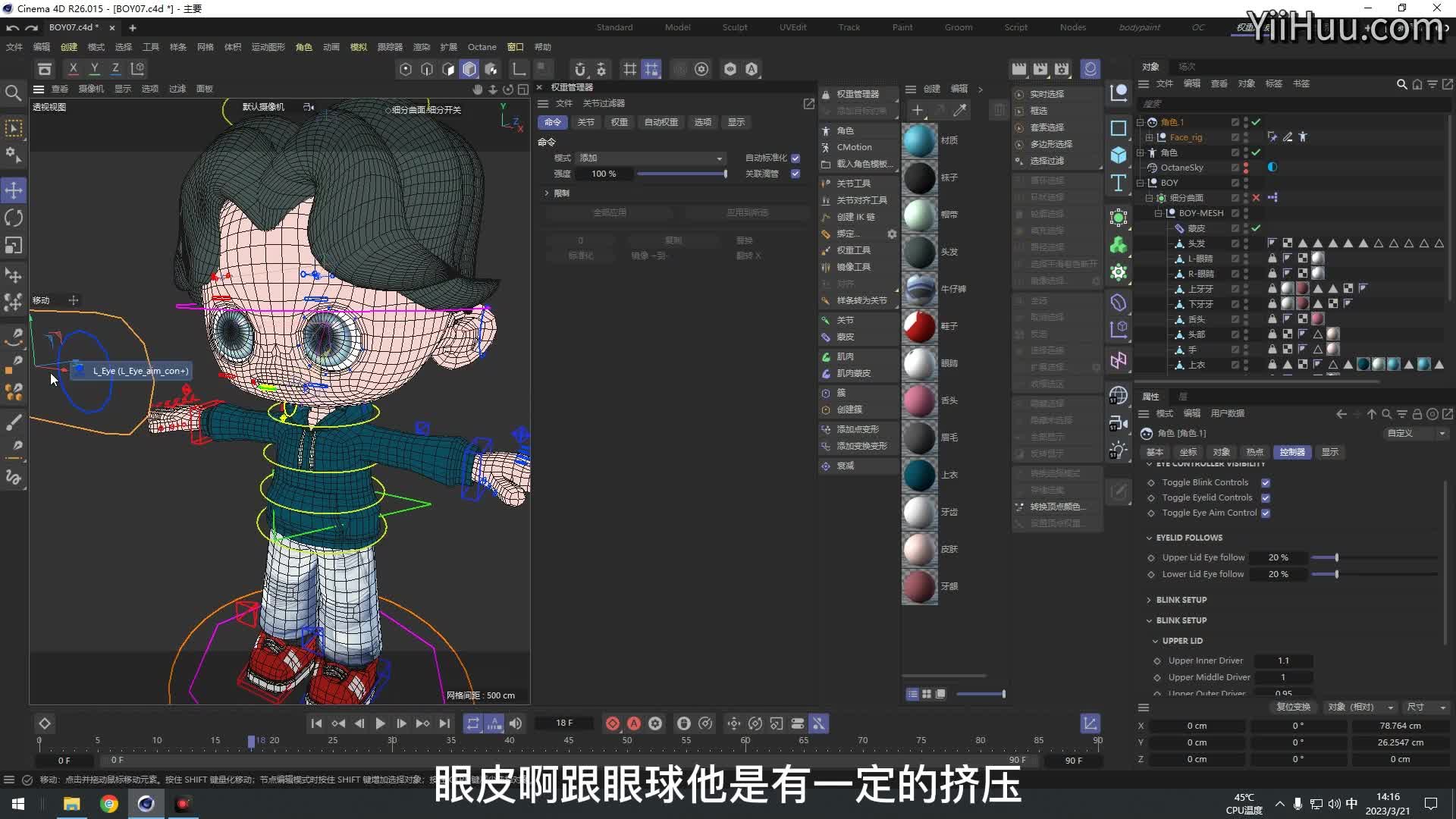This screenshot has height=819, width=1456.
Task: Adjust Upper Lid Eye follow slider
Action: (x=1374, y=558)
